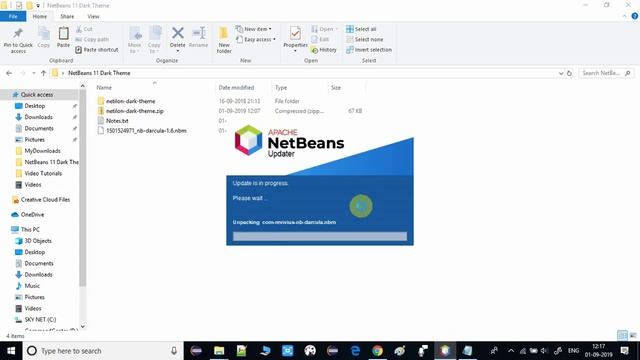Open the Copy to dropdown
640x360 pixels.
[154, 39]
